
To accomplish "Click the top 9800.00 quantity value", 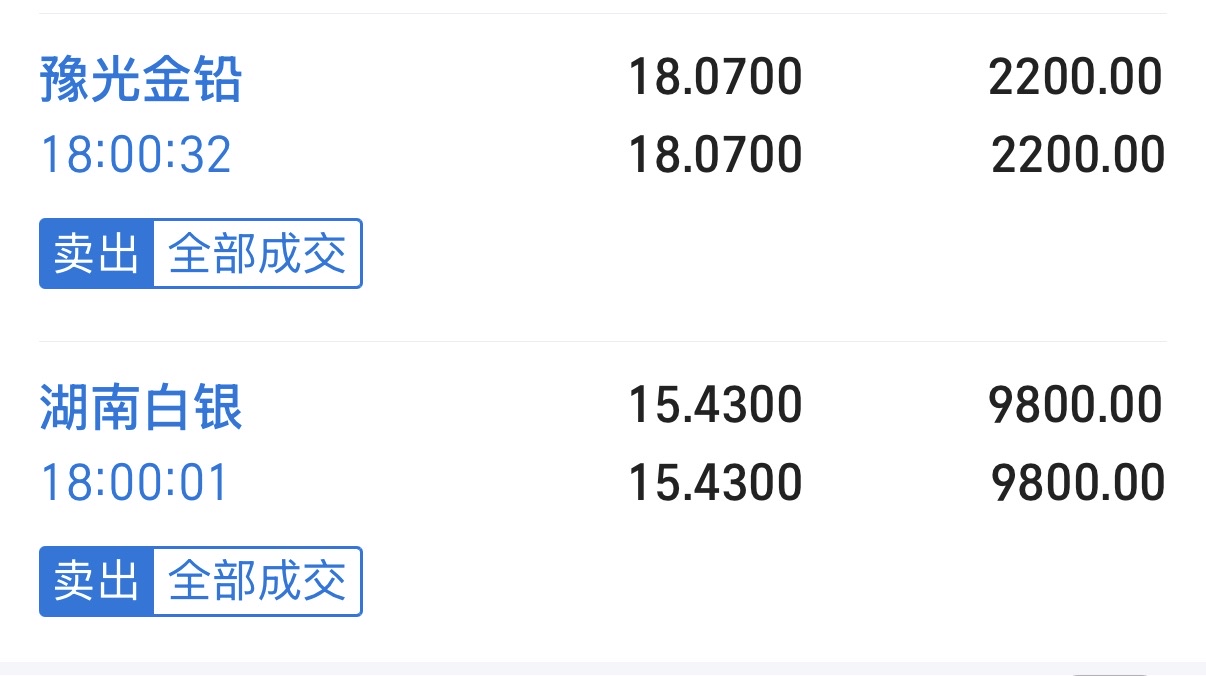I will click(x=1077, y=406).
